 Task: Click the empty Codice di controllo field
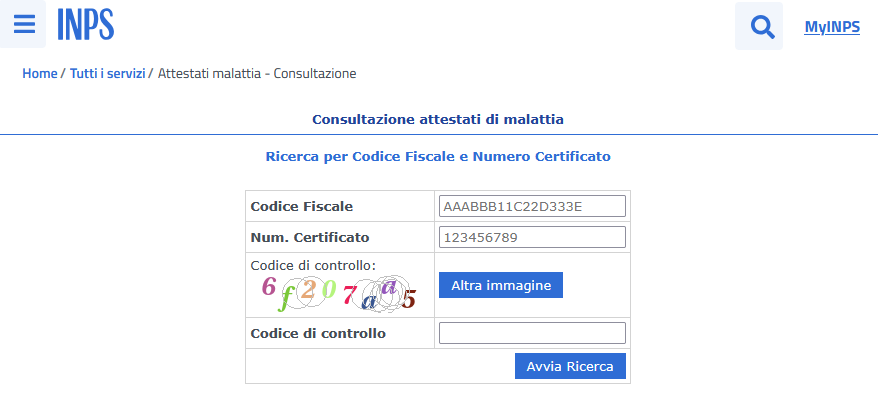coord(532,333)
